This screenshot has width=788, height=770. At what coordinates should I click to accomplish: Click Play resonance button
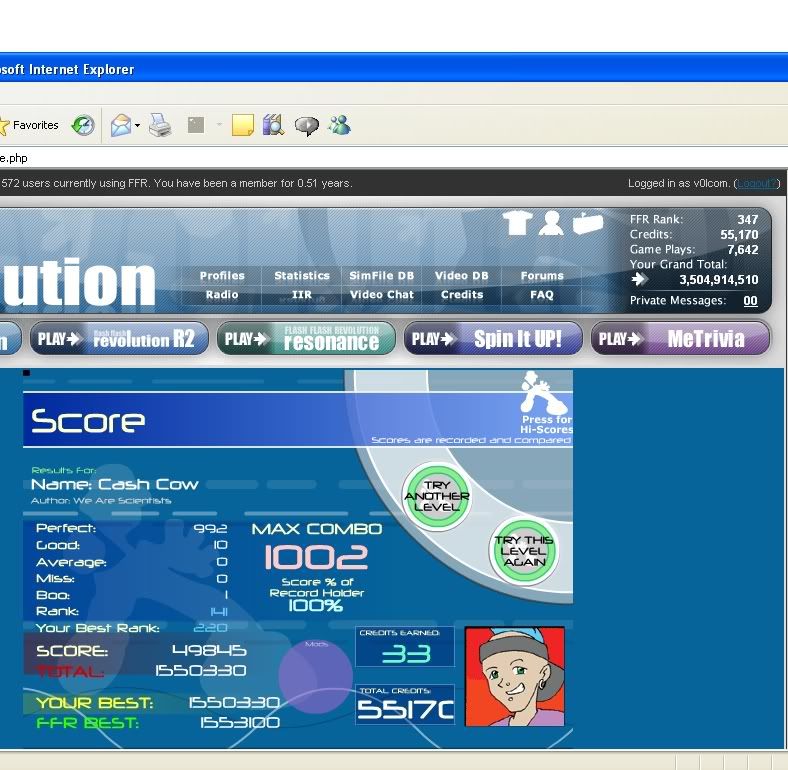306,339
